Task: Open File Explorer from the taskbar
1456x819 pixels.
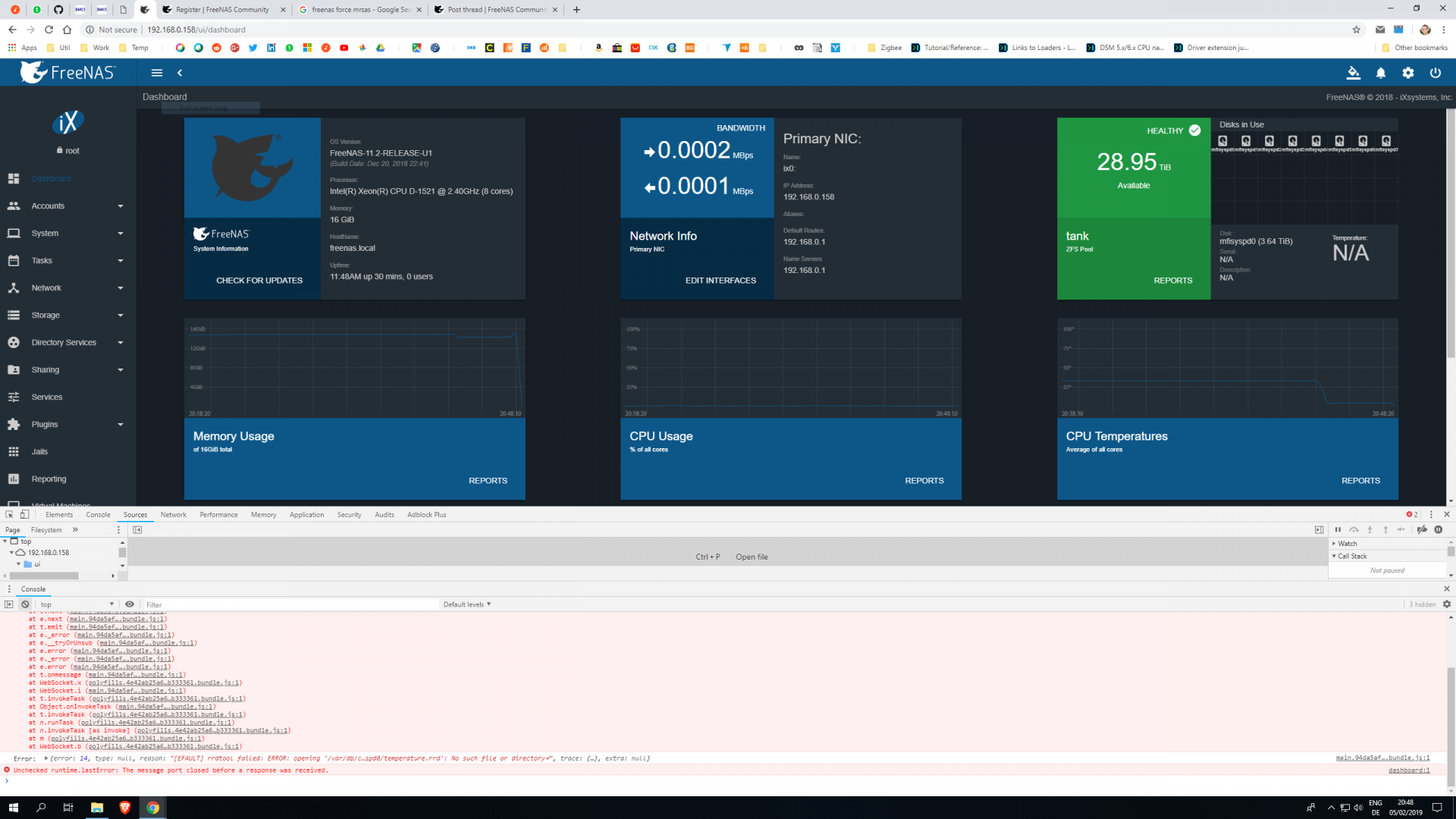Action: pos(97,808)
